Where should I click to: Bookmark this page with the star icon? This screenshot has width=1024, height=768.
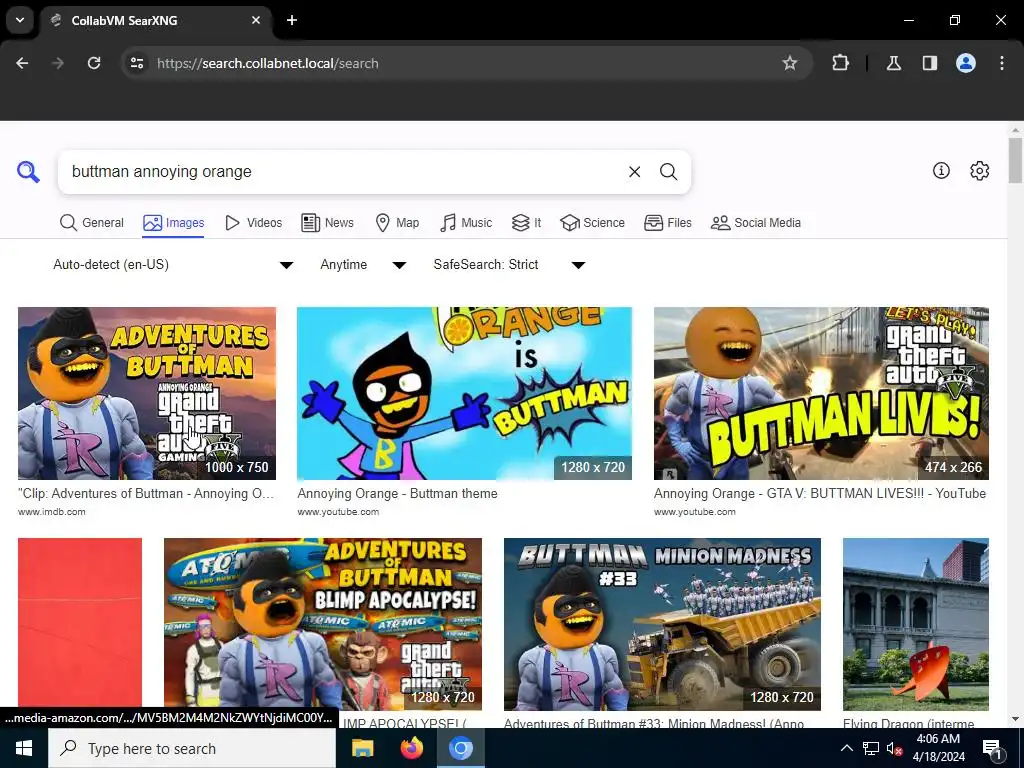[790, 63]
